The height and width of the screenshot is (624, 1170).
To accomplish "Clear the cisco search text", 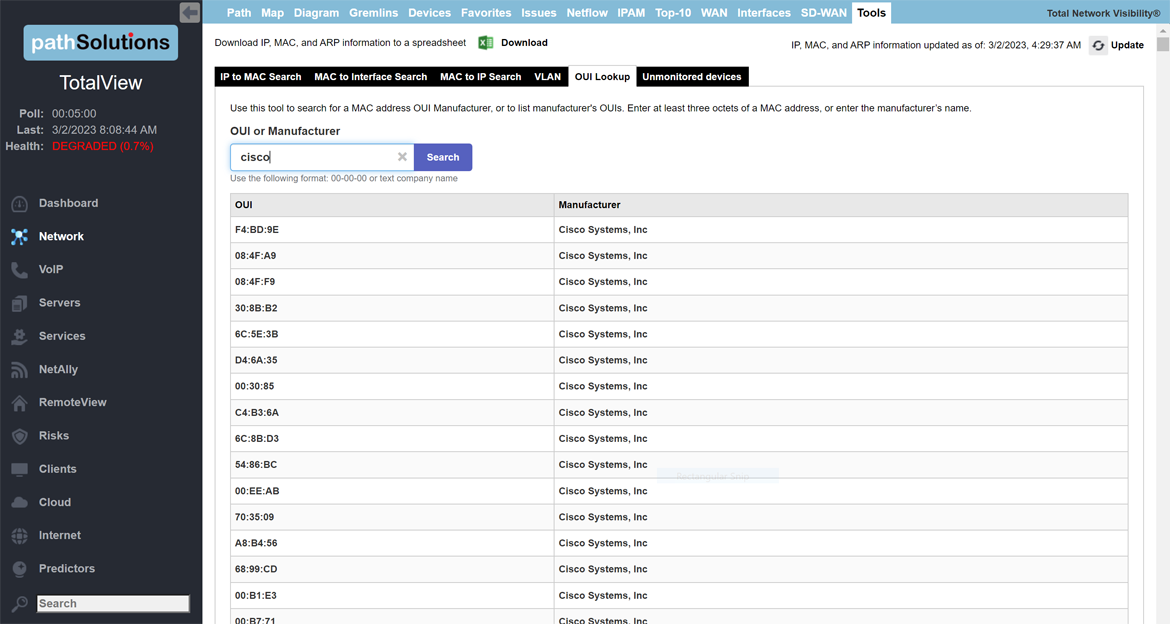I will coord(402,157).
